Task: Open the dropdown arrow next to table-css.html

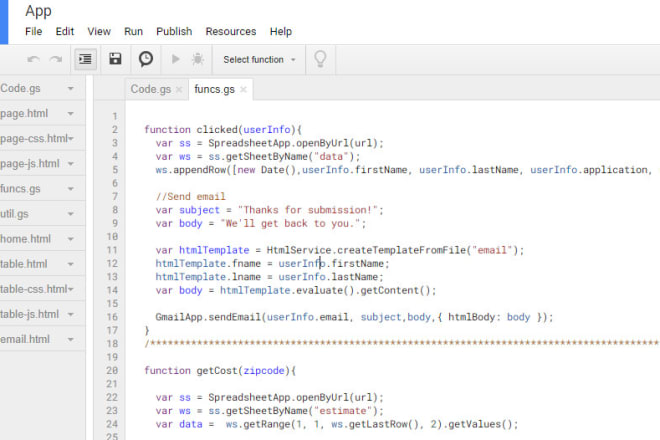Action: pos(71,289)
